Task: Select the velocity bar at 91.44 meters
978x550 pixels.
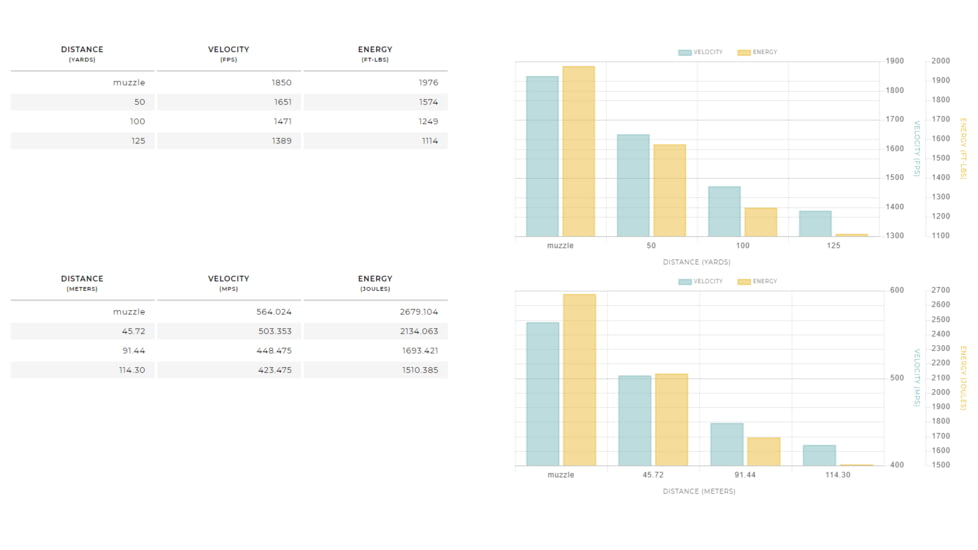Action: click(x=727, y=445)
